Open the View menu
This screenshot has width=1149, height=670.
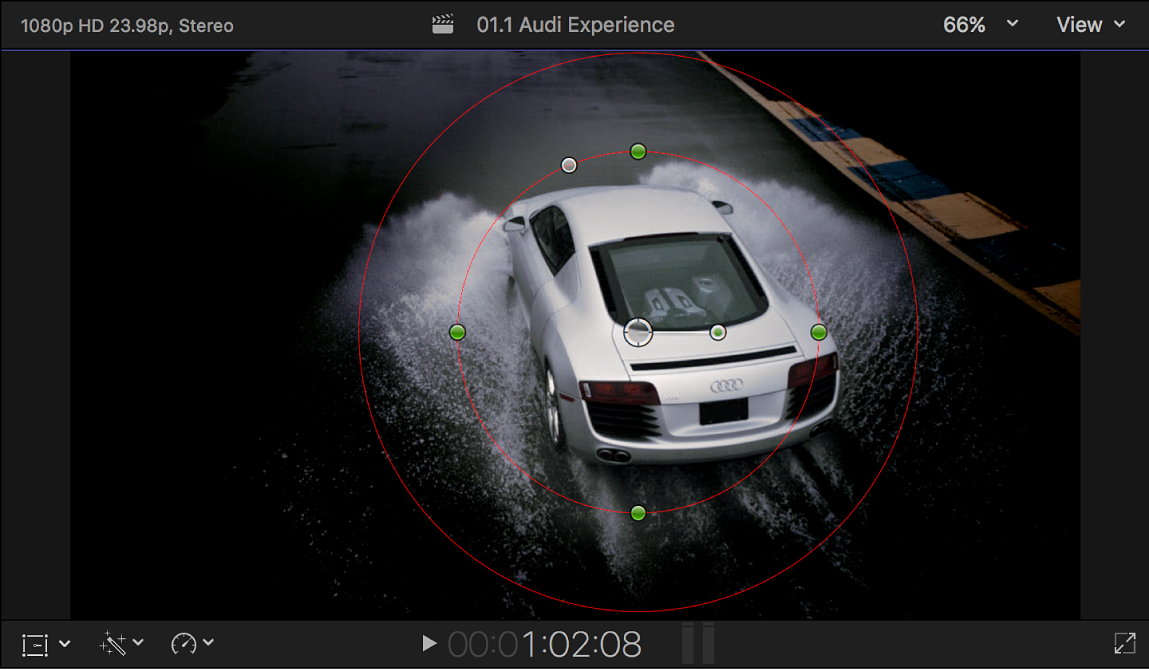pyautogui.click(x=1090, y=24)
